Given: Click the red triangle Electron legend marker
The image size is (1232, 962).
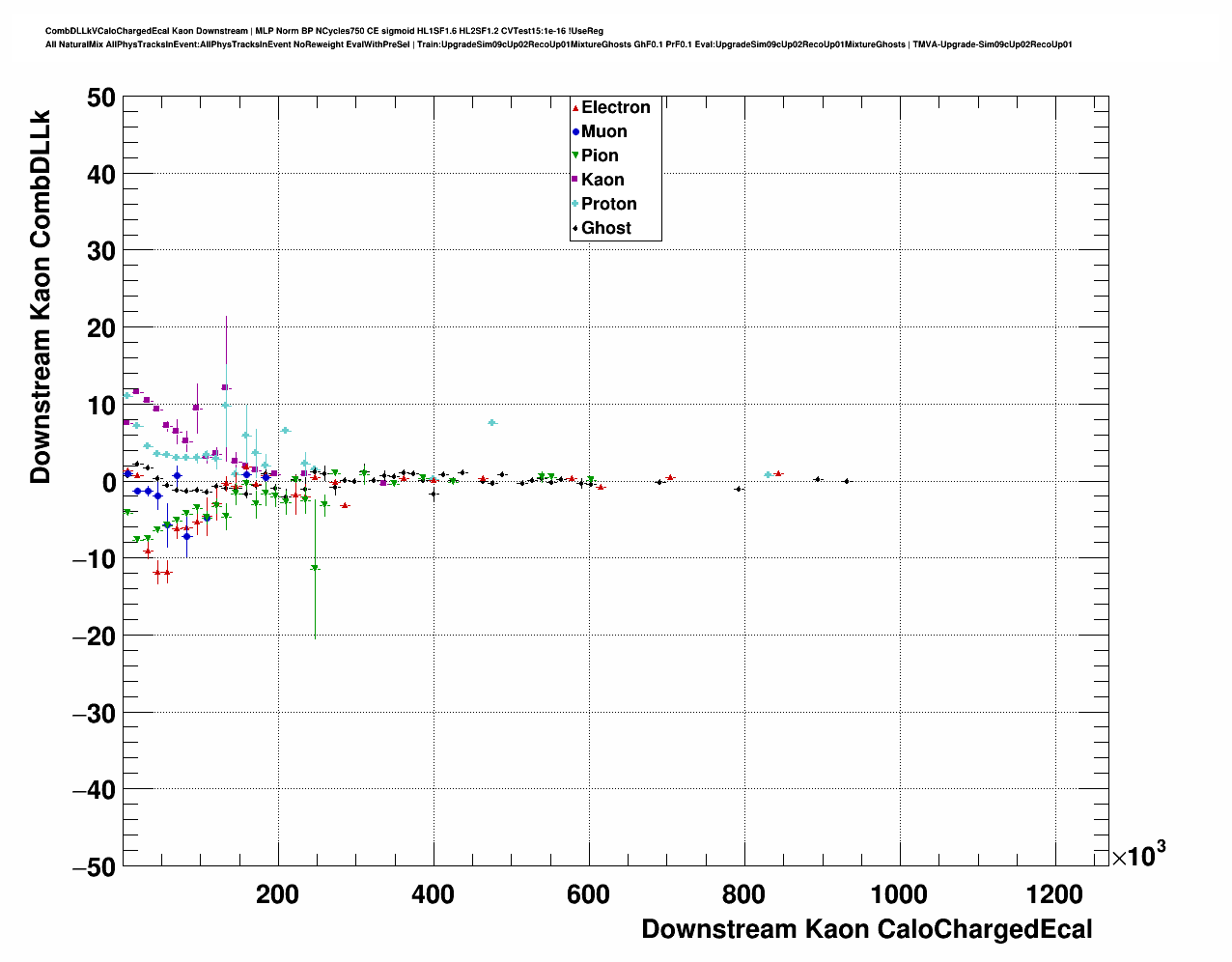Looking at the screenshot, I should [x=575, y=108].
